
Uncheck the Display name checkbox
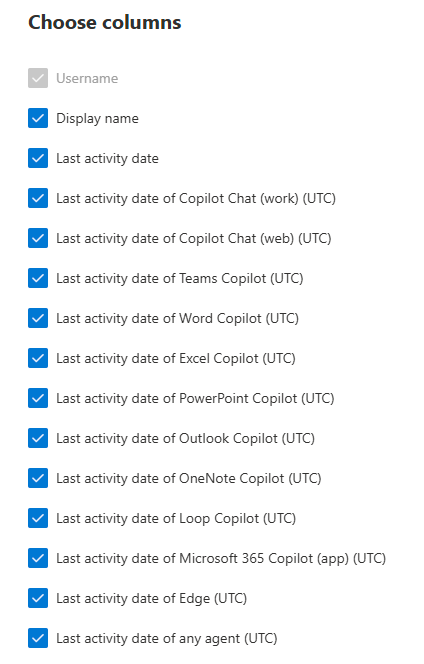[38, 118]
